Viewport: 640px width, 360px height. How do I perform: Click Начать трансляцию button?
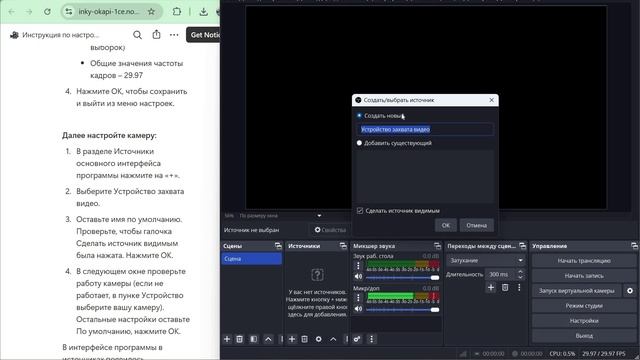pyautogui.click(x=584, y=260)
